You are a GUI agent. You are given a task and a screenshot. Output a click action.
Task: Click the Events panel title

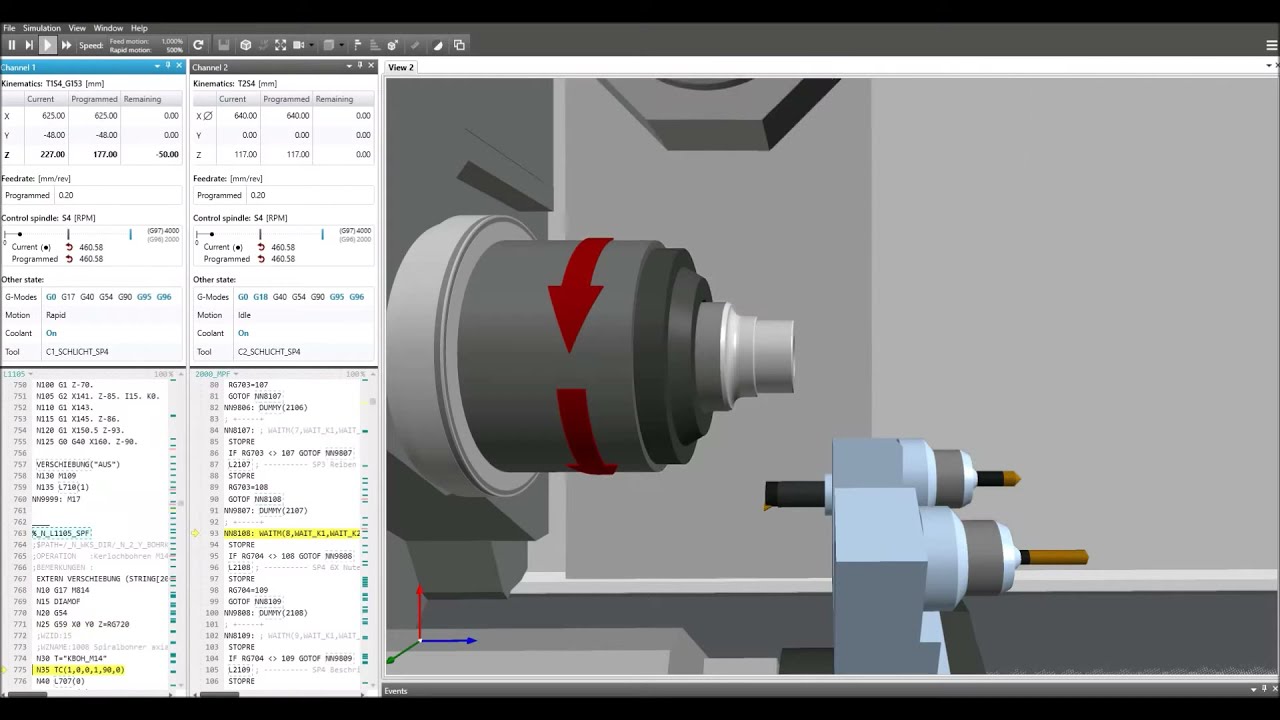(x=396, y=691)
